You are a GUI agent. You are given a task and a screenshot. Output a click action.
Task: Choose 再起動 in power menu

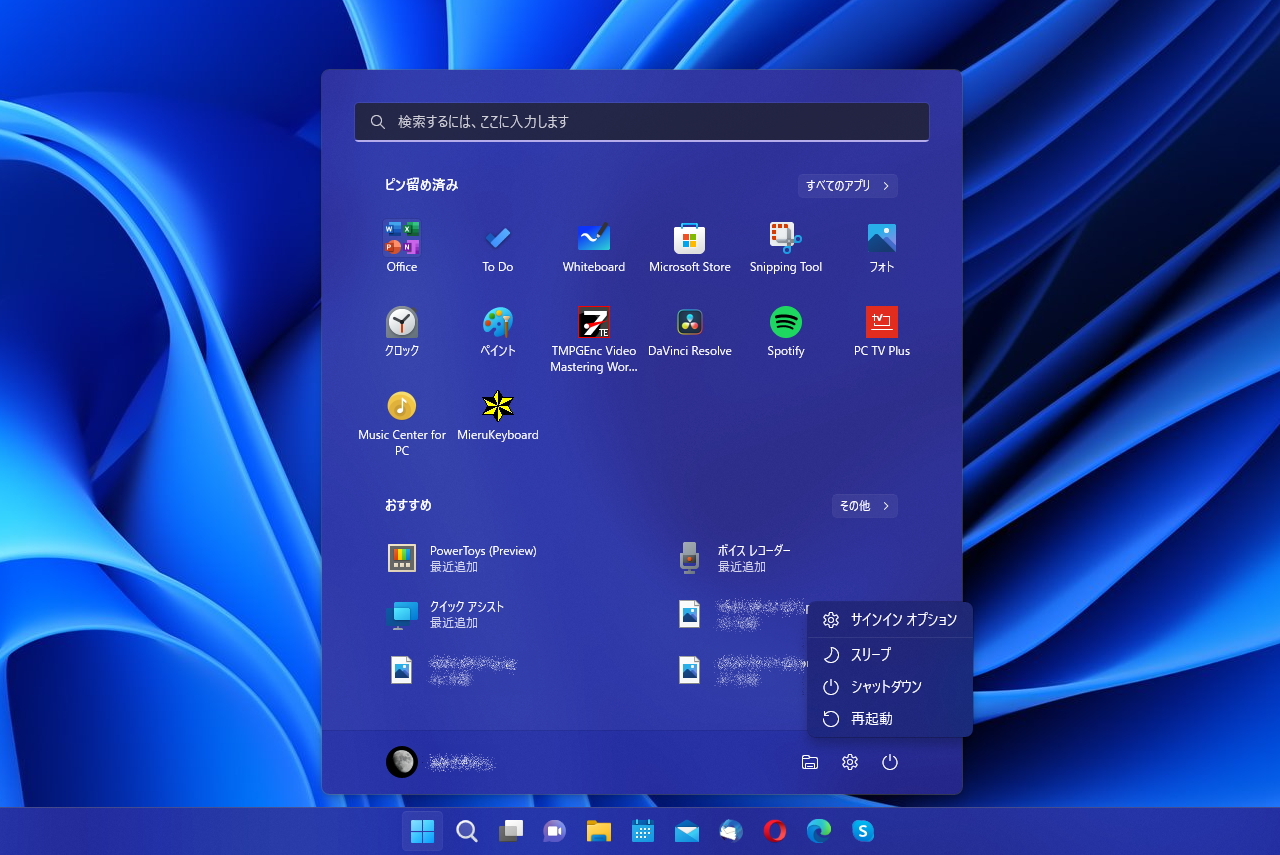(x=890, y=719)
